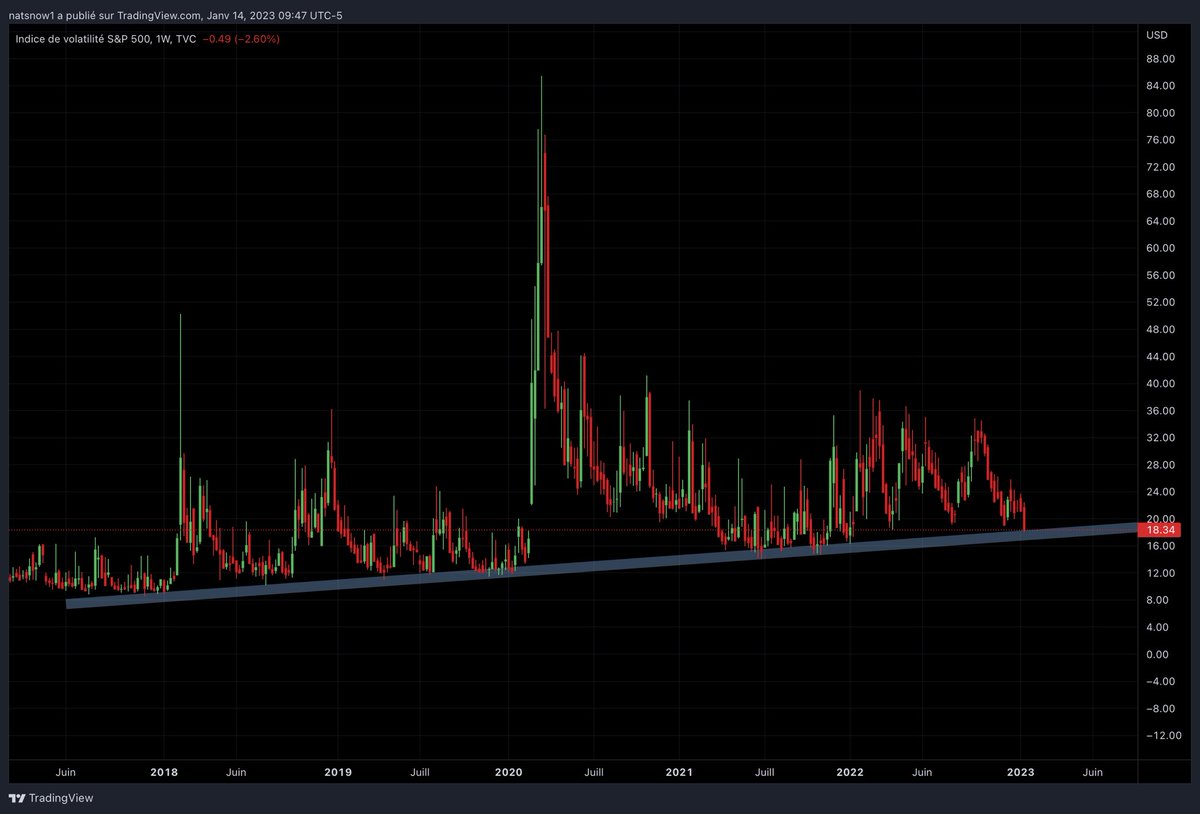Click the 24.00 price axis label
This screenshot has width=1200, height=814.
click(1160, 492)
